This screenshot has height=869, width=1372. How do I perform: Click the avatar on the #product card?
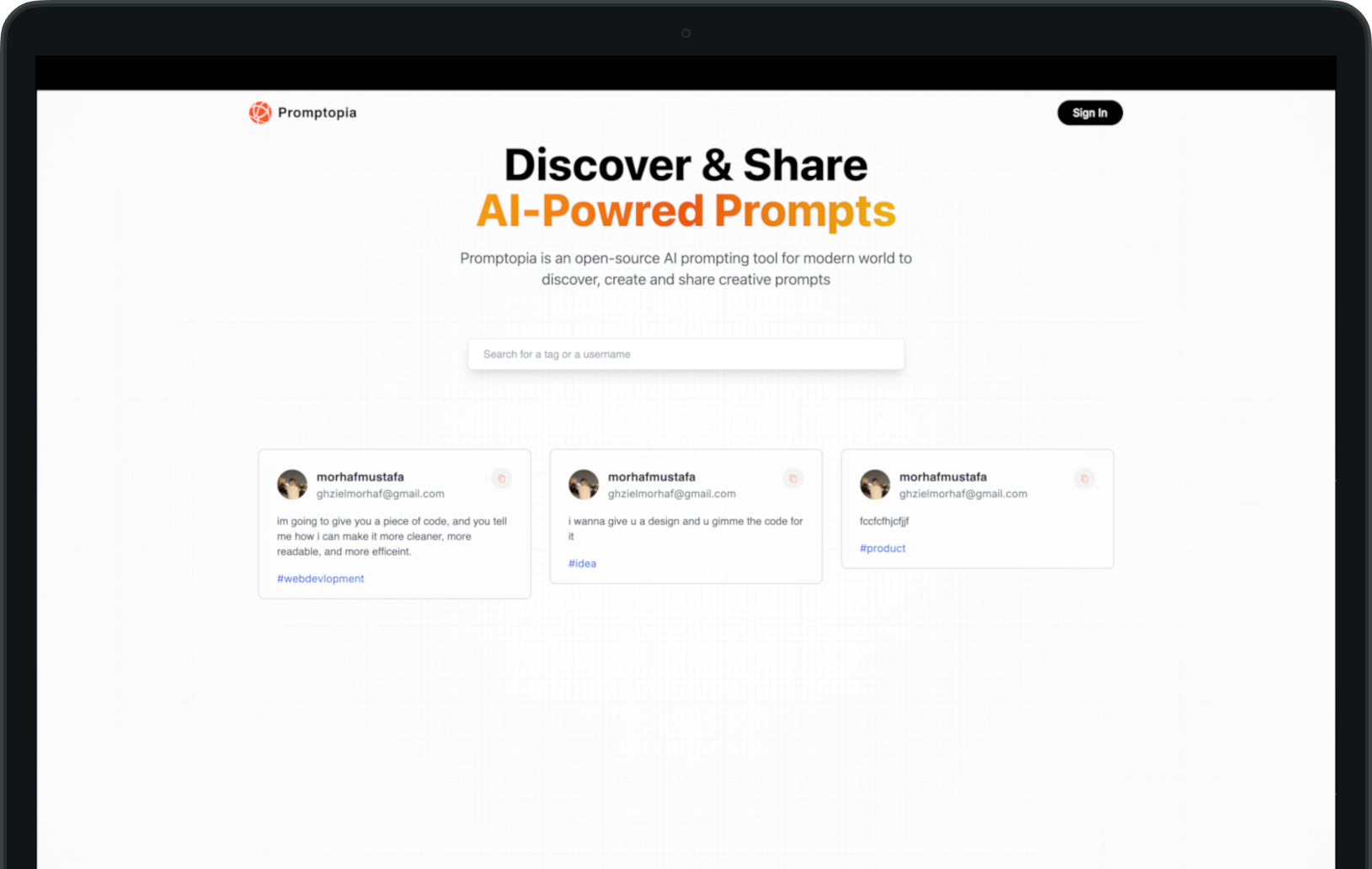(x=874, y=484)
